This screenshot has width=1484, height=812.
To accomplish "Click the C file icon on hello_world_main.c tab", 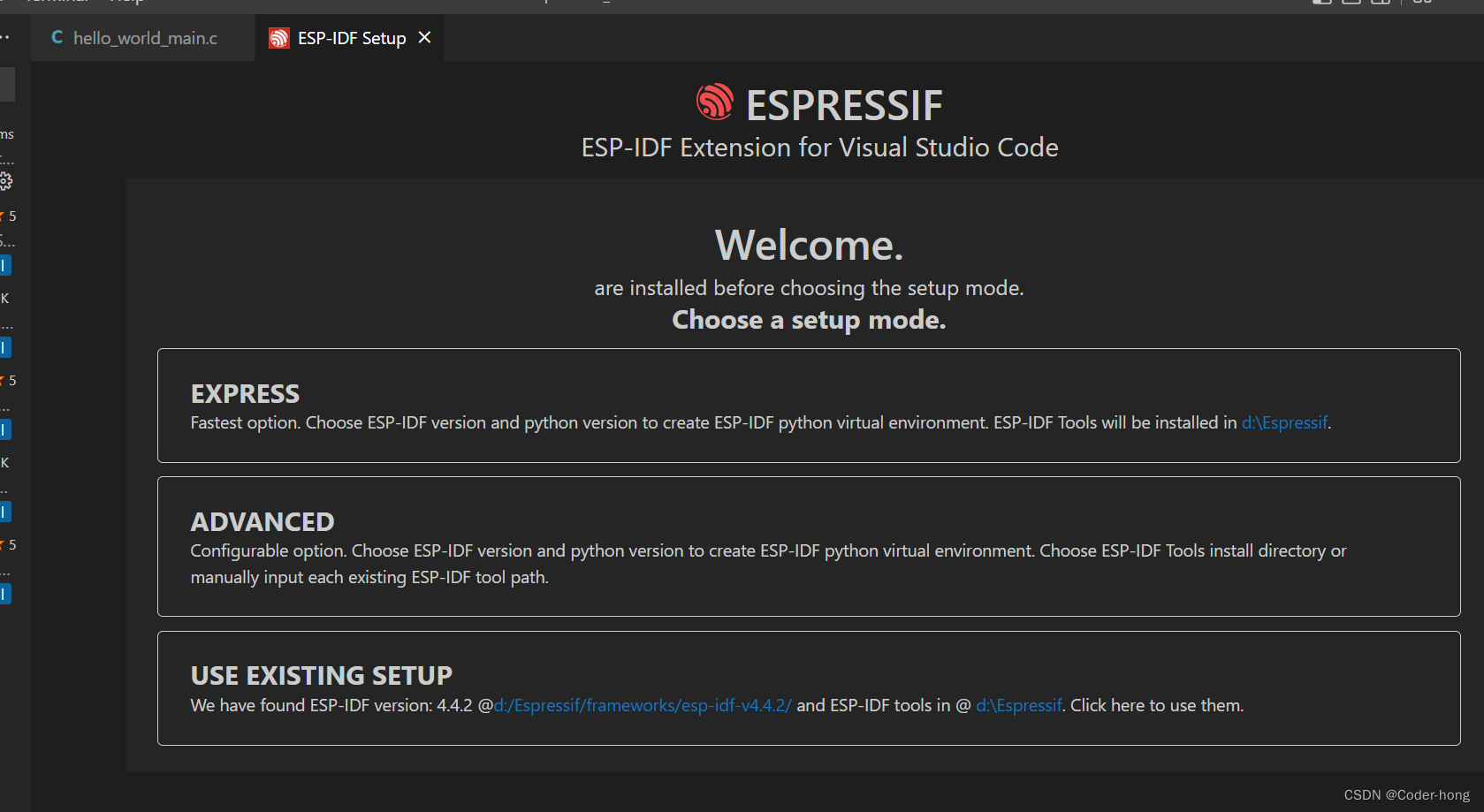I will pyautogui.click(x=57, y=37).
